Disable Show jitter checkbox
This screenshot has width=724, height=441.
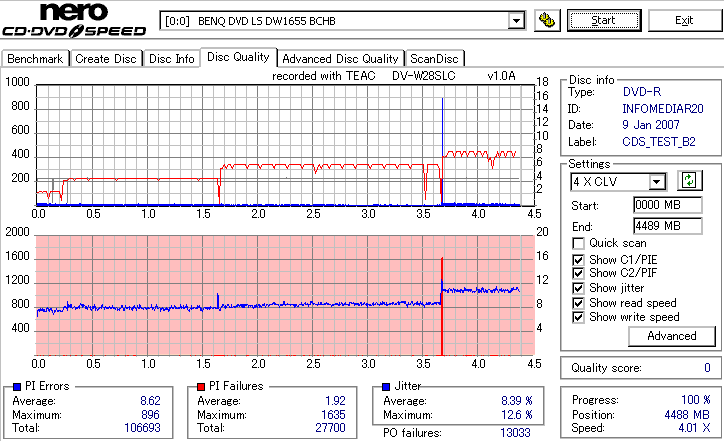(578, 288)
